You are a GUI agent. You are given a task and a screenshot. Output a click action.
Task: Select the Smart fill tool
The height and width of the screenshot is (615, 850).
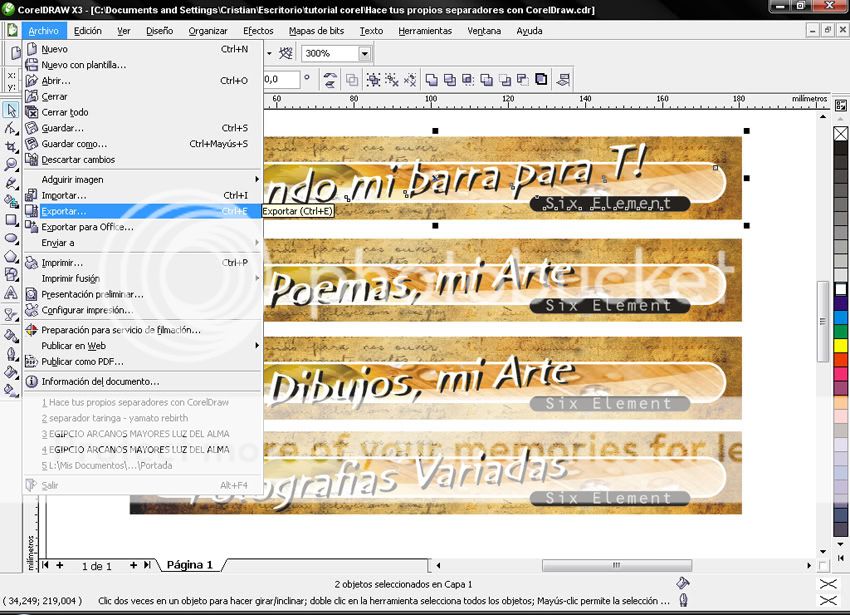point(11,201)
